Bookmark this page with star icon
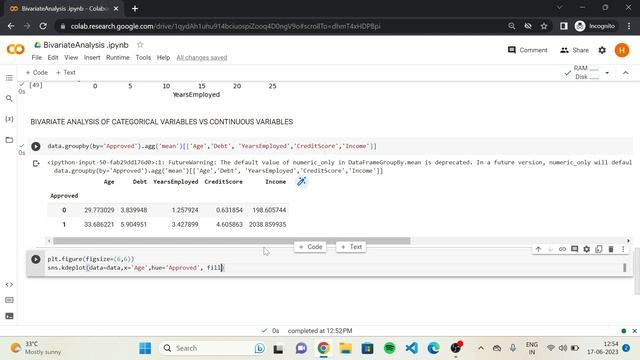The width and height of the screenshot is (640, 360). click(544, 26)
